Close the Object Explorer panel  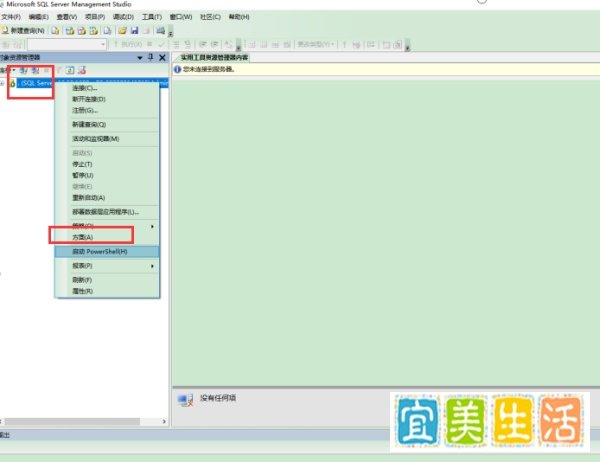(162, 58)
